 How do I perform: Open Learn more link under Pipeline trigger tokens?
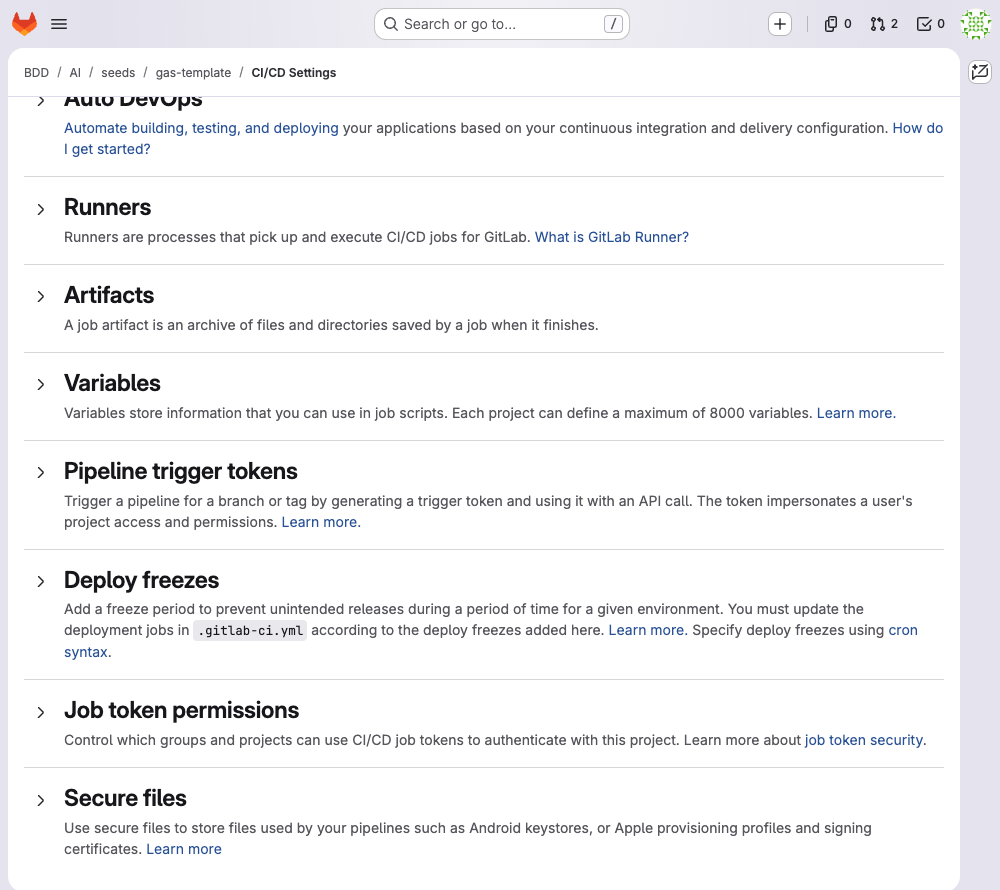pyautogui.click(x=321, y=522)
